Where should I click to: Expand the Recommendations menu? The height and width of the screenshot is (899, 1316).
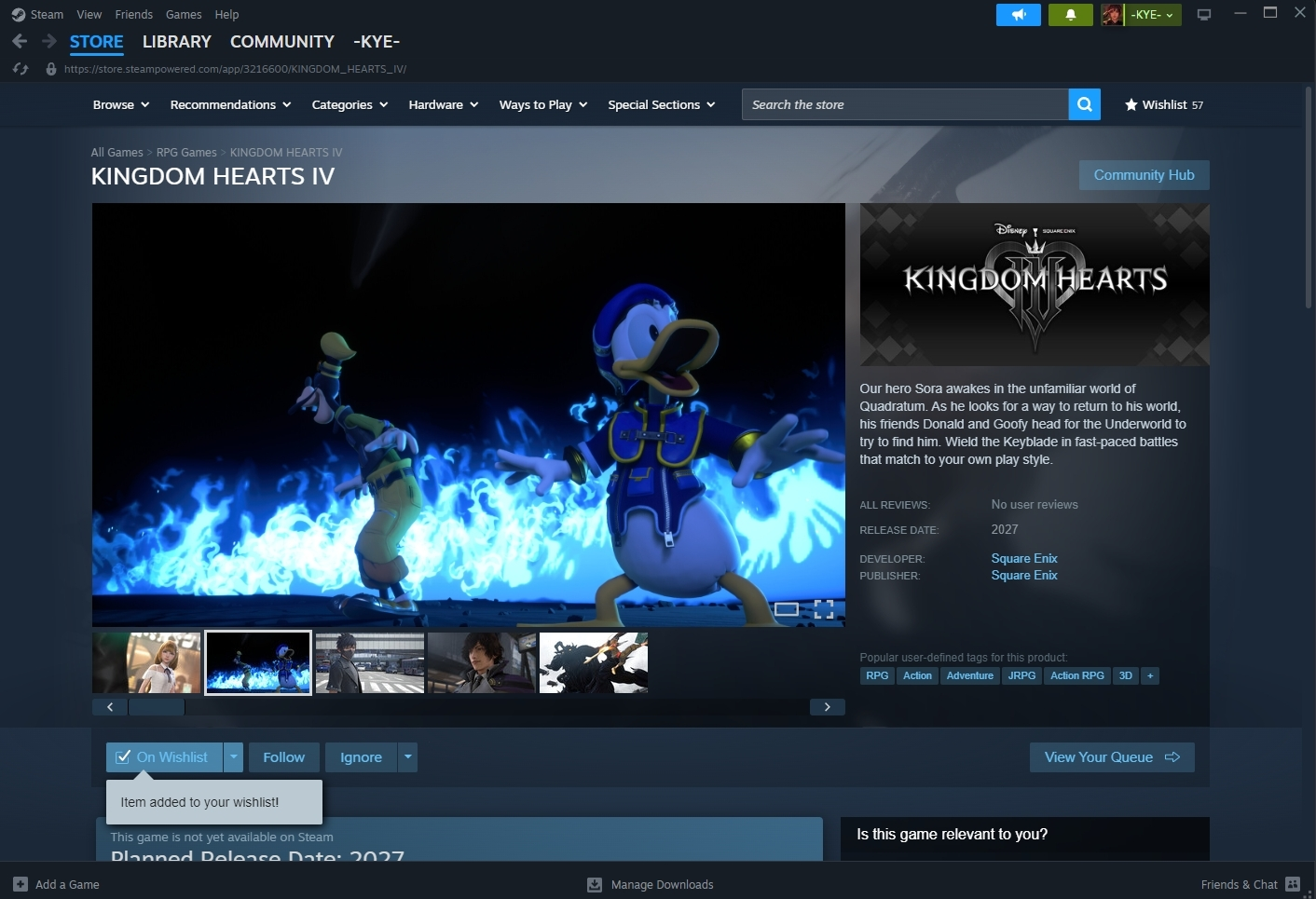coord(230,104)
